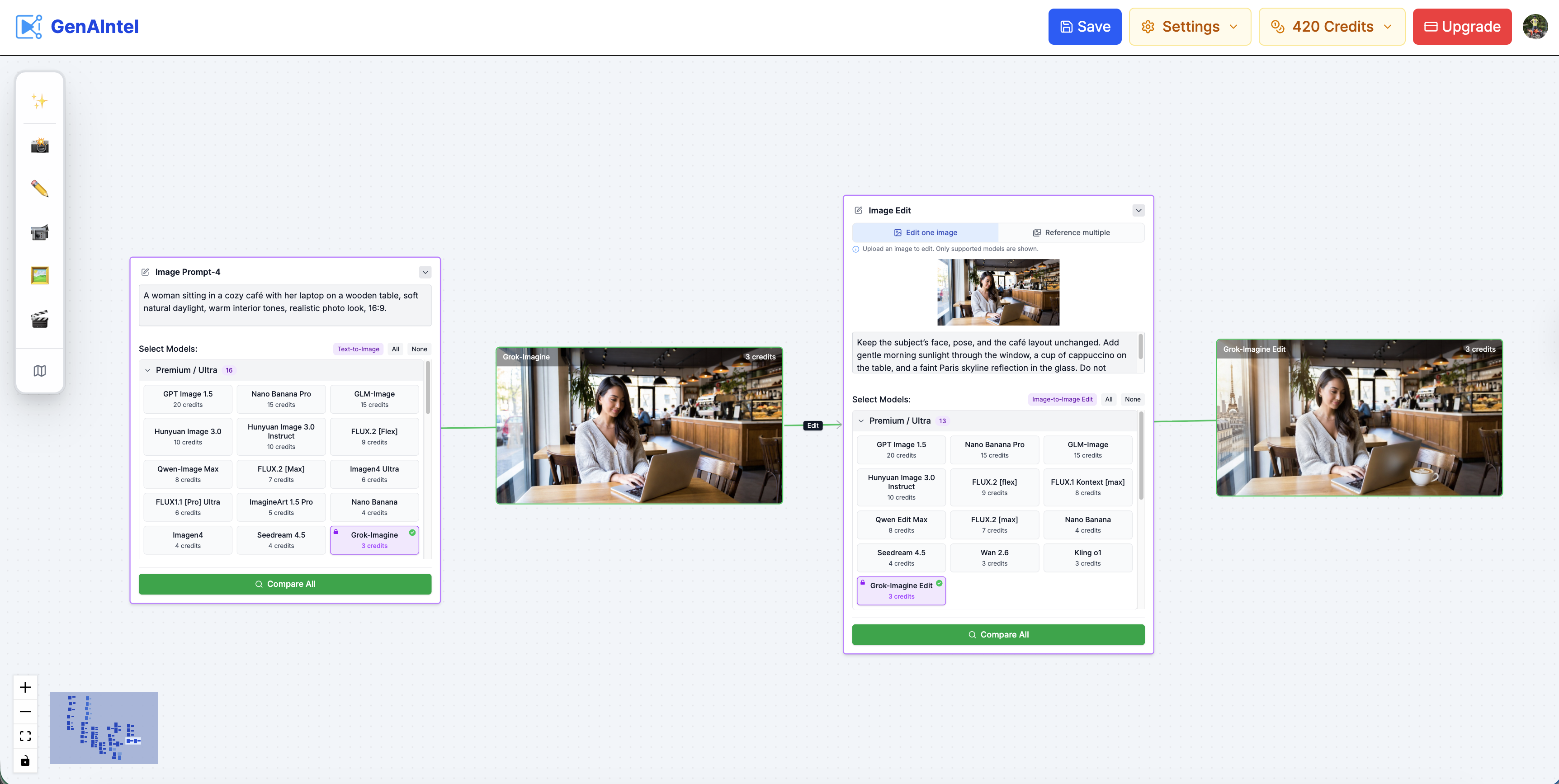The image size is (1559, 784).
Task: Open the video camera tool in the sidebar
Action: (x=39, y=232)
